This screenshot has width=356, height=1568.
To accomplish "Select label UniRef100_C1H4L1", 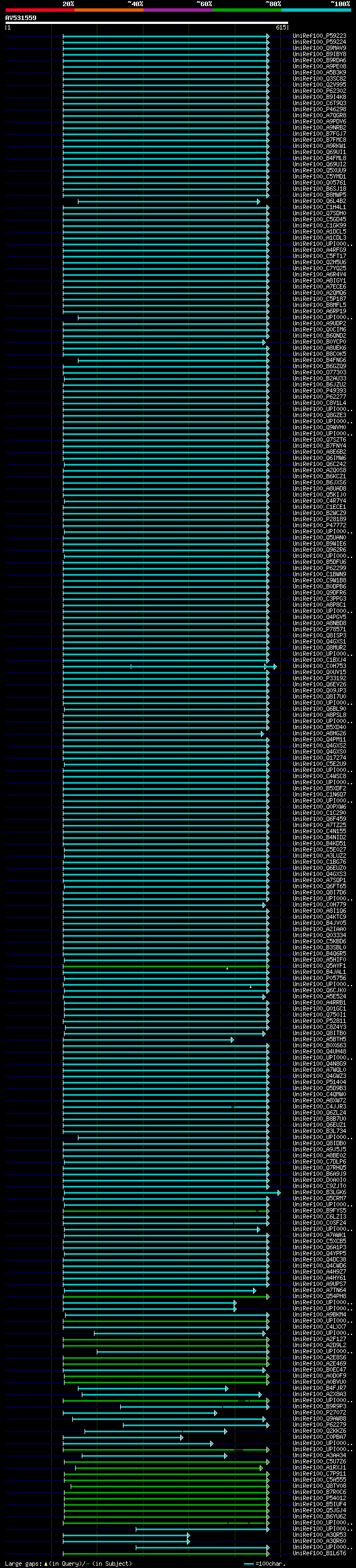I will (319, 207).
